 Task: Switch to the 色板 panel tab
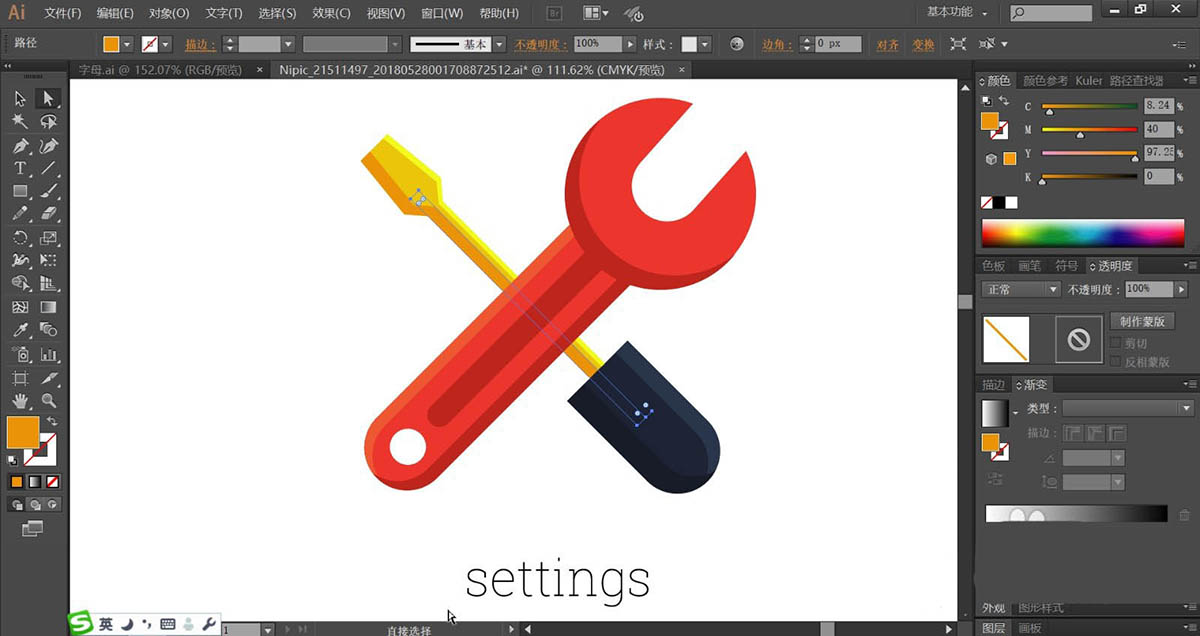click(993, 266)
